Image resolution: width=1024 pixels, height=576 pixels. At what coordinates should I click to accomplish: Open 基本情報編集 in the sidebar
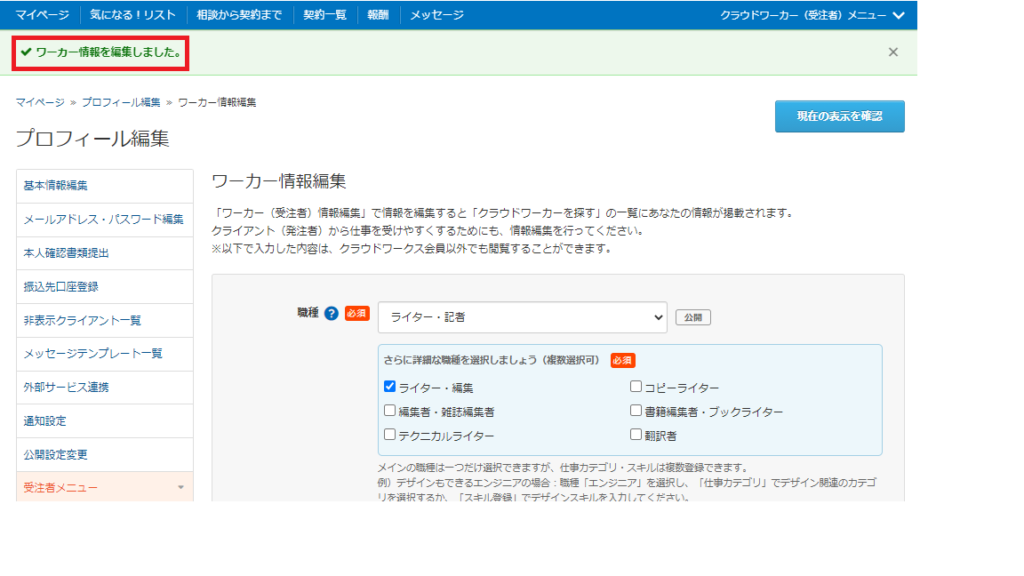(x=56, y=185)
